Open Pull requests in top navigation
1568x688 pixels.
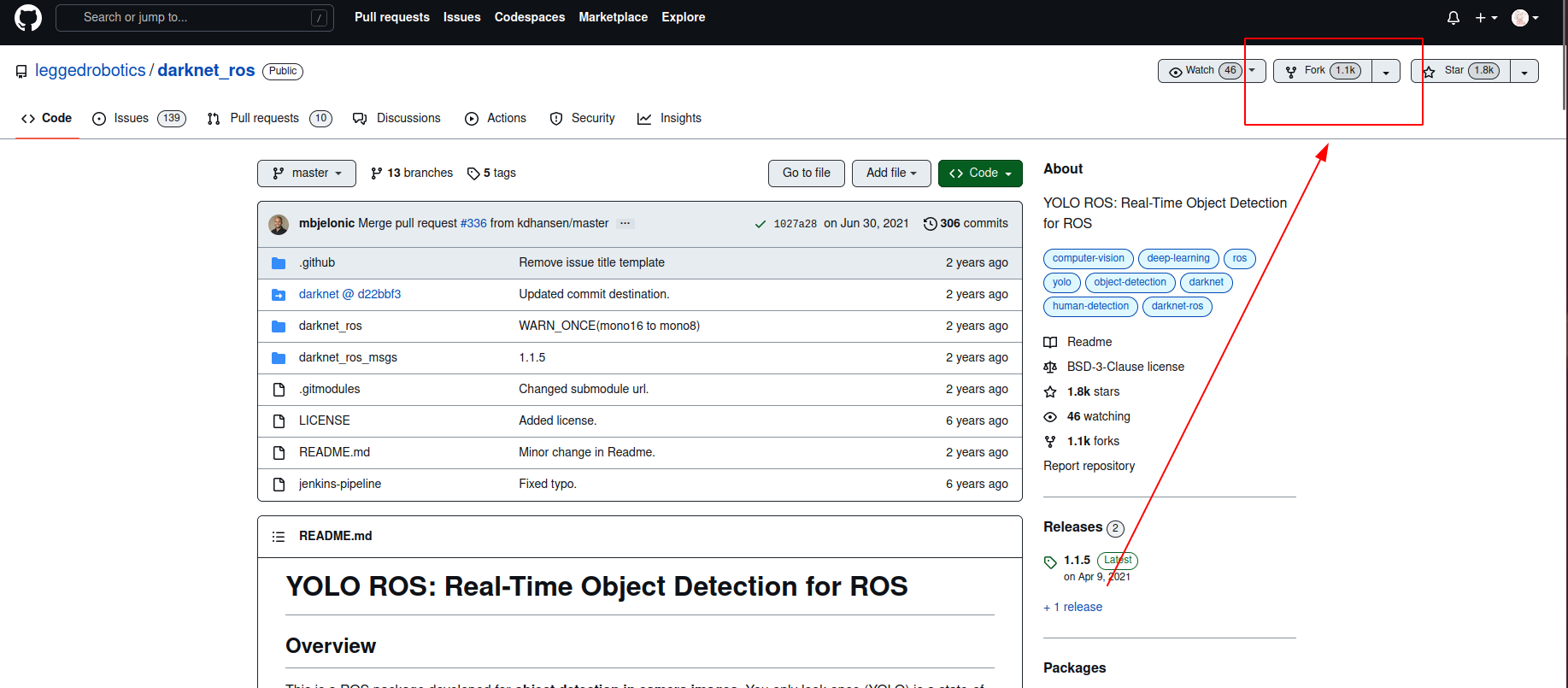tap(392, 17)
